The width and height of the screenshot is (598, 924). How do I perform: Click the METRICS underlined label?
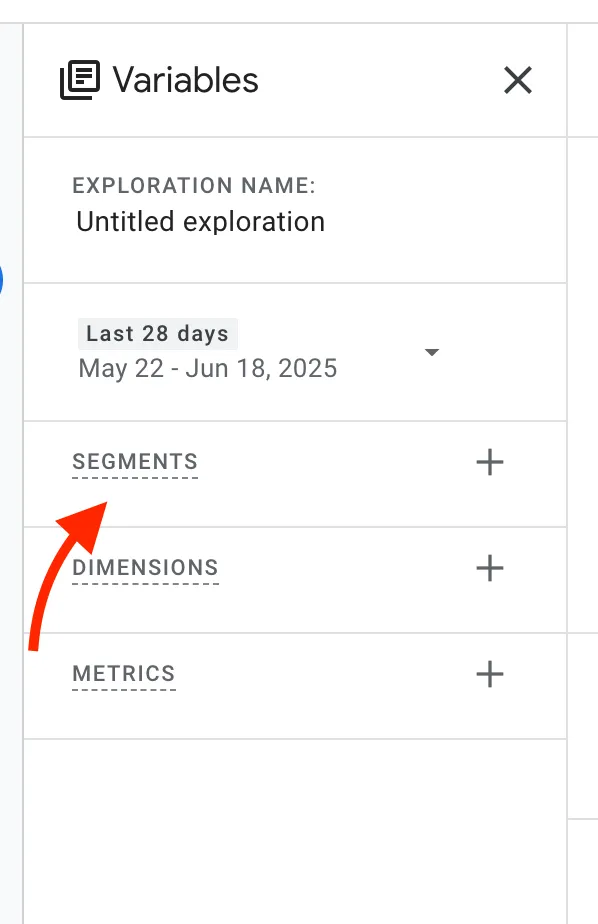pos(124,674)
